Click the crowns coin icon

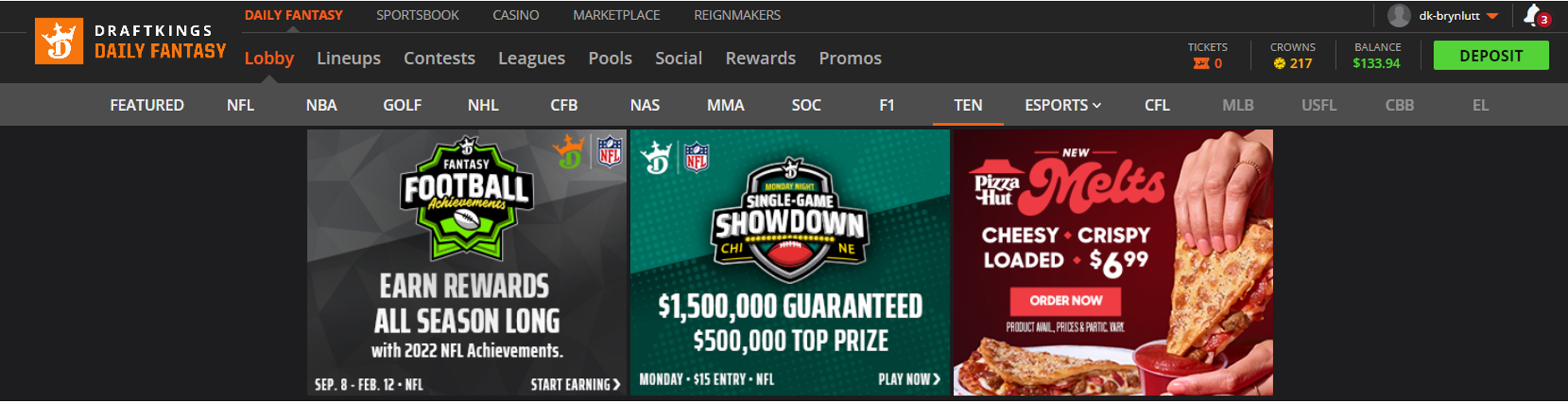[x=1280, y=64]
